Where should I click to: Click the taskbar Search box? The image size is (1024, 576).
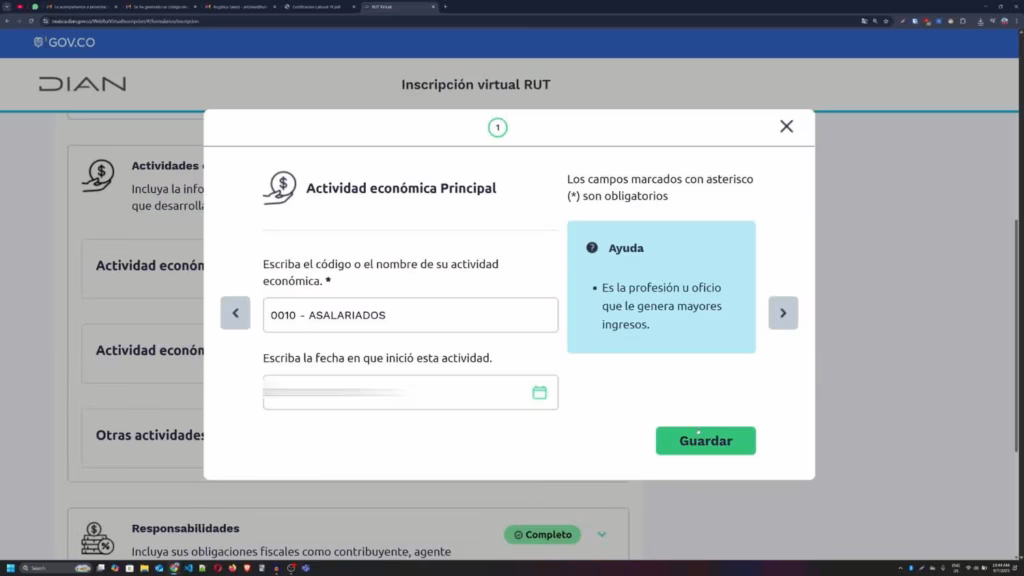coord(56,568)
